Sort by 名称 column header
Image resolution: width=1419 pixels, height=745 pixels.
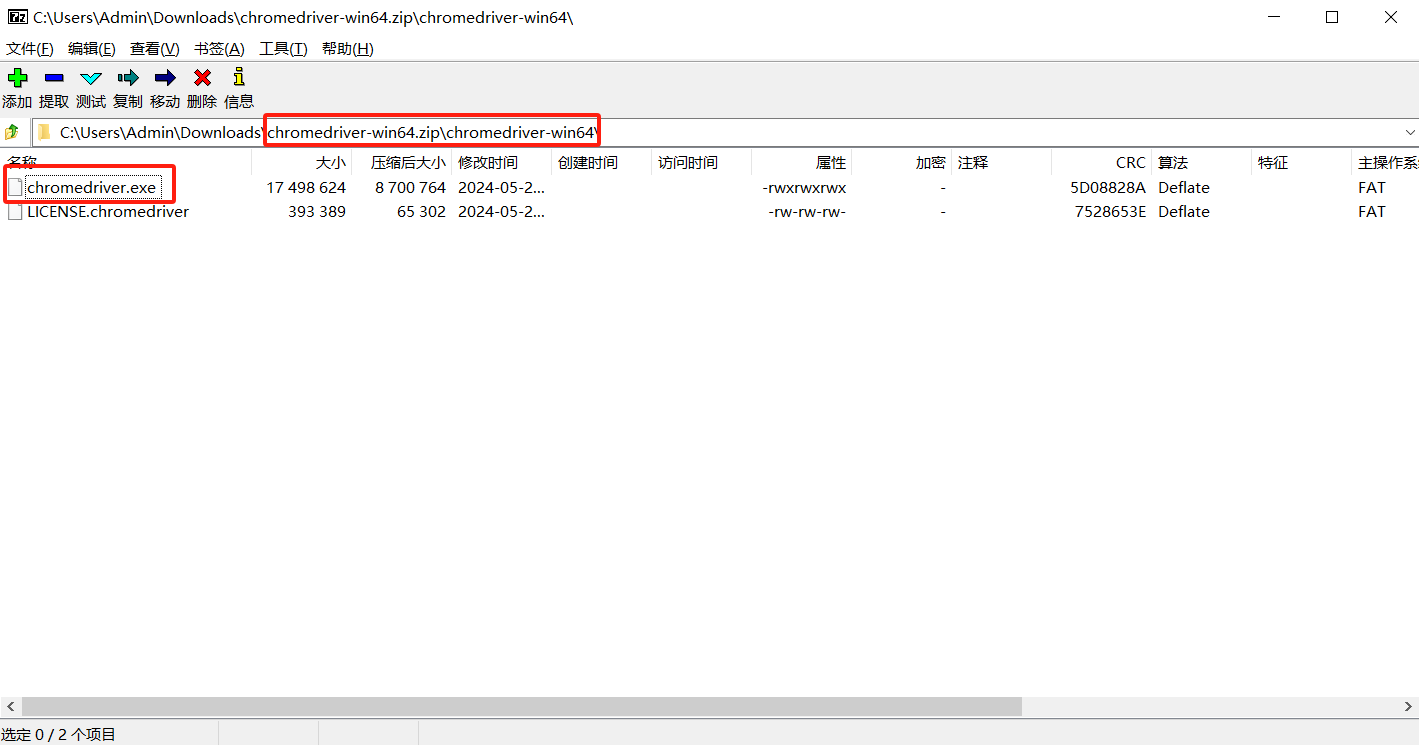126,162
